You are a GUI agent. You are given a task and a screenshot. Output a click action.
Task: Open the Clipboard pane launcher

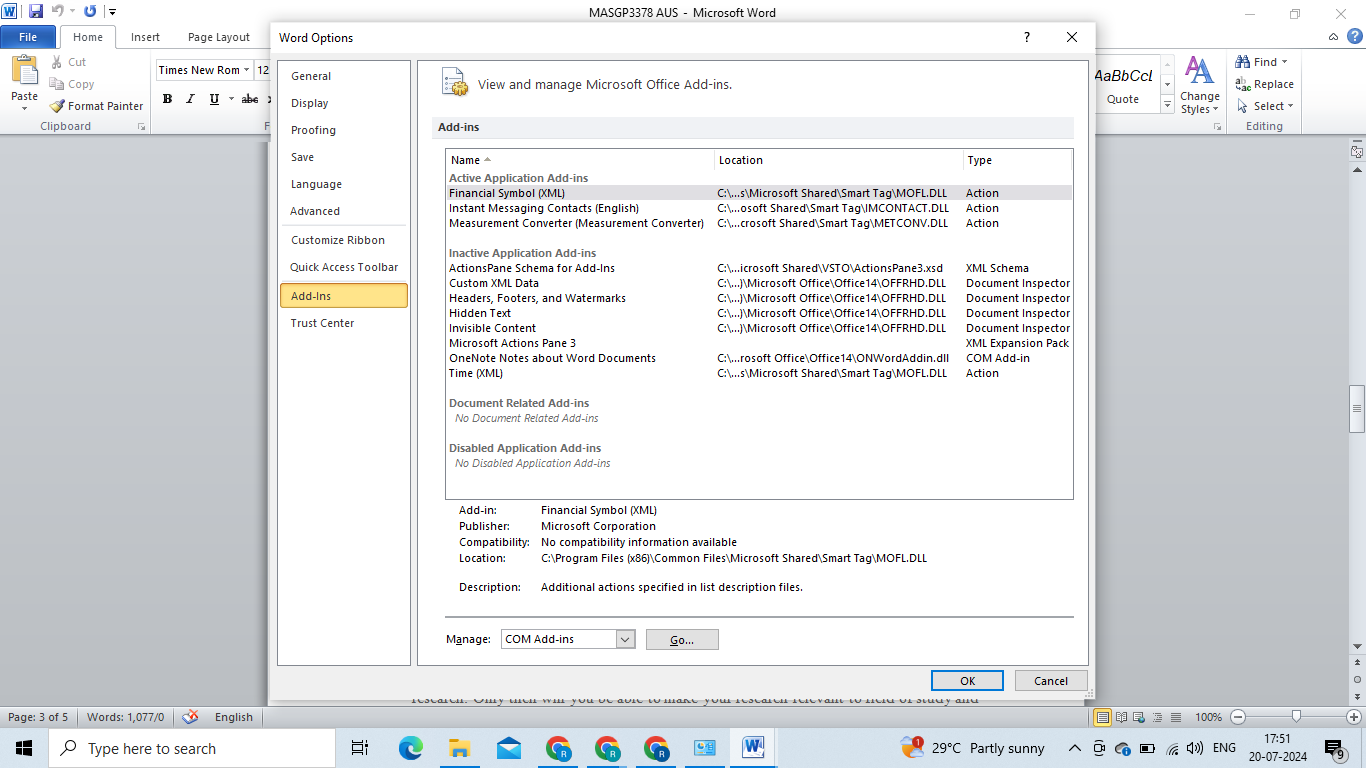pos(141,127)
